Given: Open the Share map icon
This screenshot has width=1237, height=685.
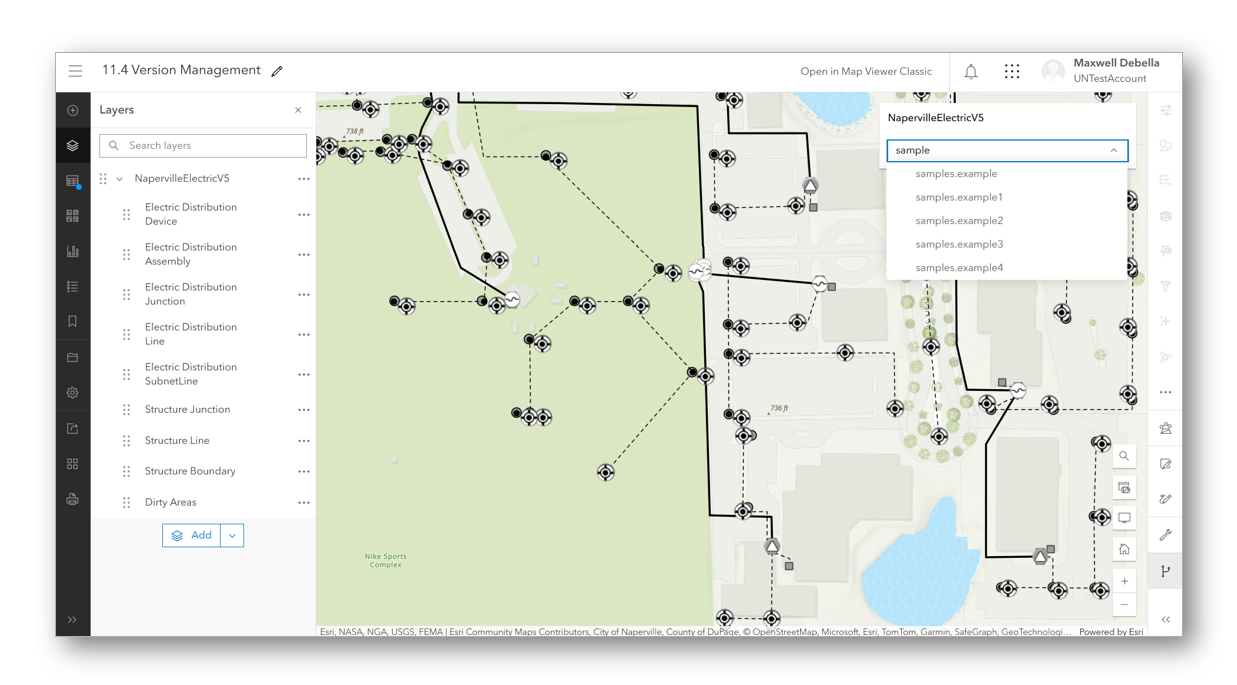Looking at the screenshot, I should tap(73, 429).
